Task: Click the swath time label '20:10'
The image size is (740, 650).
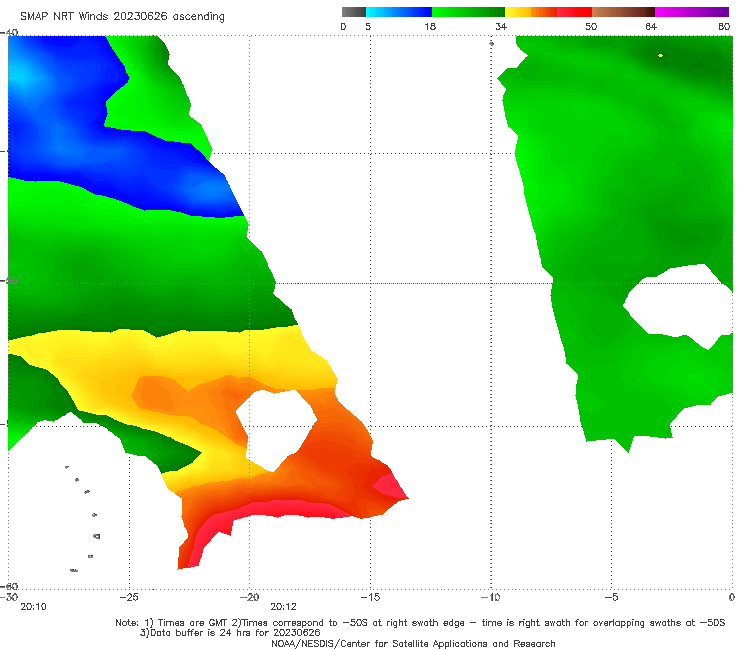Action: tap(34, 607)
